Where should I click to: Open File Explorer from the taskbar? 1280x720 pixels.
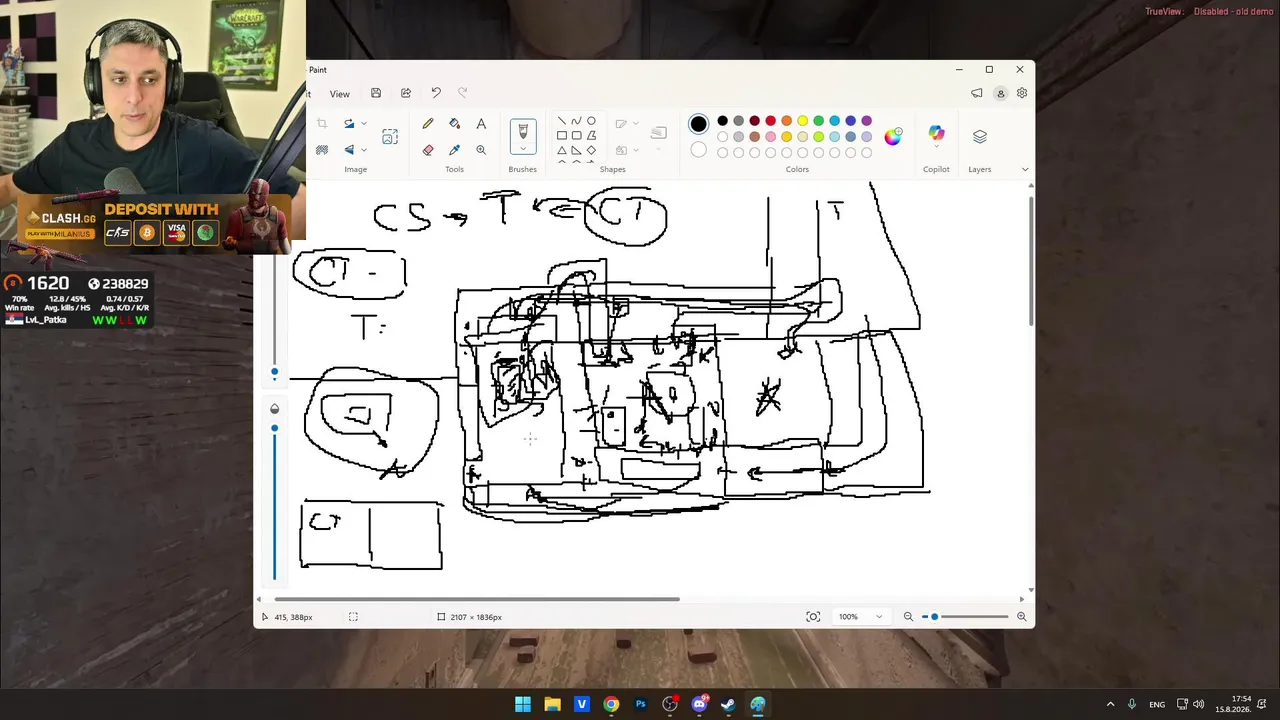click(x=552, y=704)
